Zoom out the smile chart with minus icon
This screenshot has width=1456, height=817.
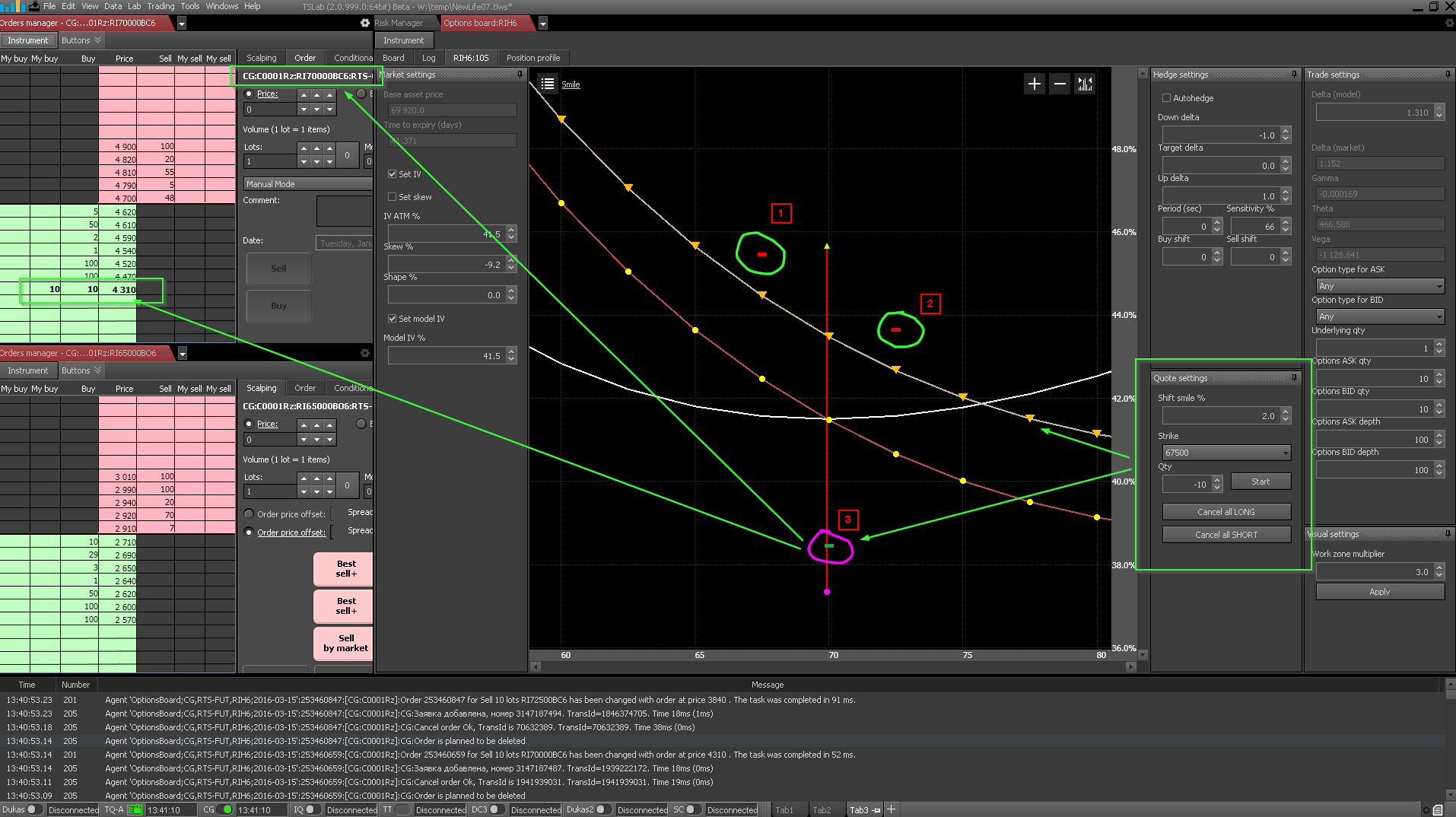point(1060,84)
